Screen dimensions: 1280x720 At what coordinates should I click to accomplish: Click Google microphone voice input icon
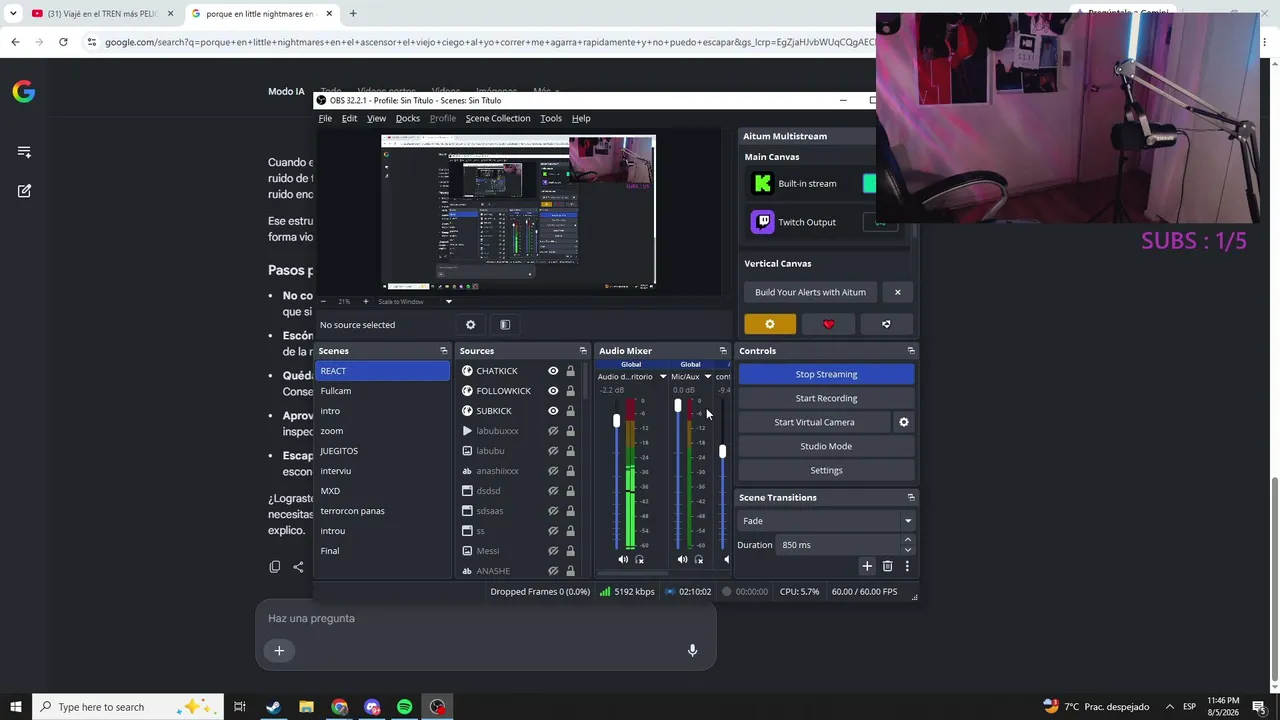[692, 650]
